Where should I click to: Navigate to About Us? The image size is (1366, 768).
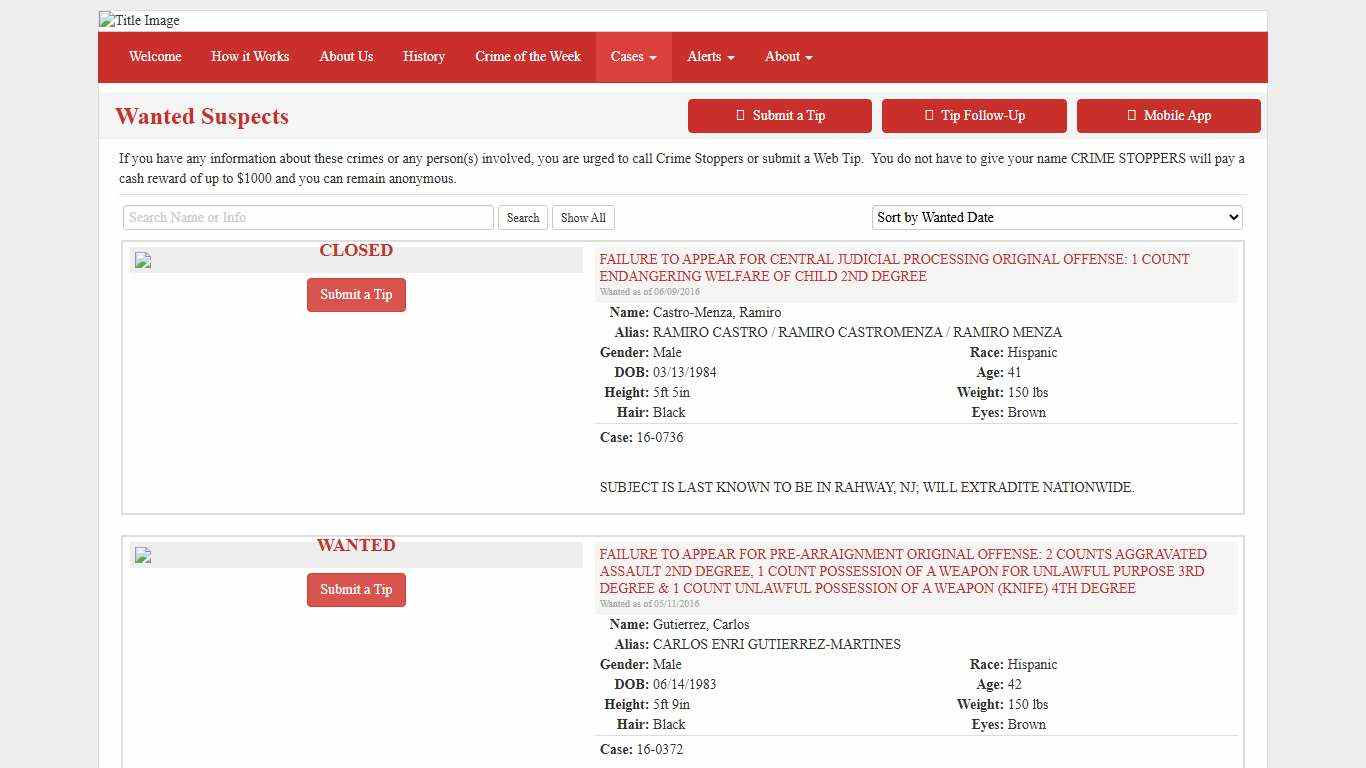346,57
